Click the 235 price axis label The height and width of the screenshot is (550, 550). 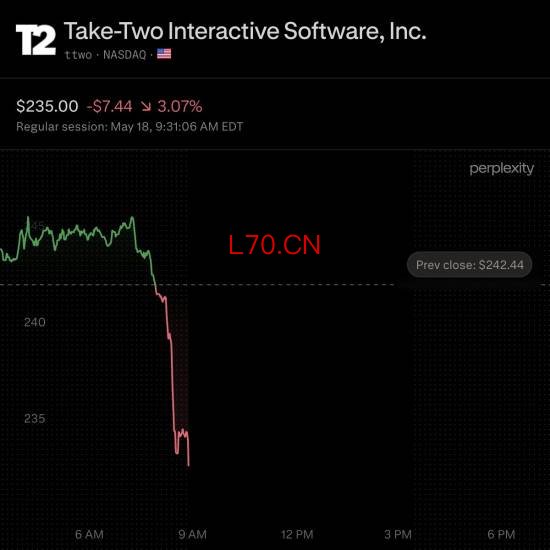point(35,418)
